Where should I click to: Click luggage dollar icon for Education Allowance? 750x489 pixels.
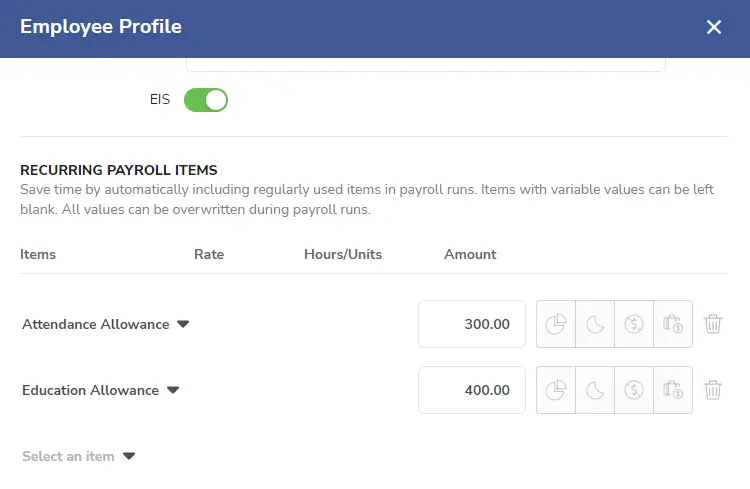pyautogui.click(x=673, y=390)
